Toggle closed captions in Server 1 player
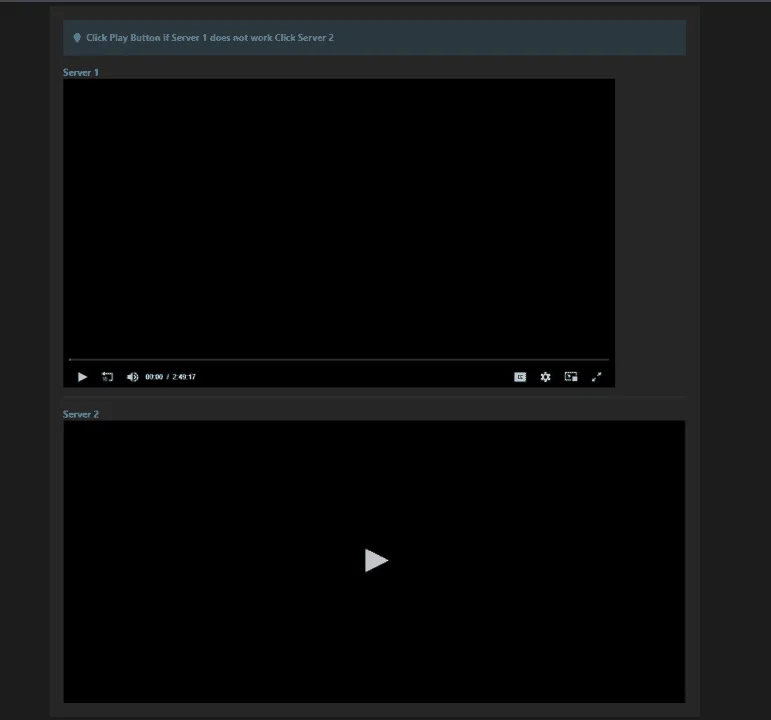The height and width of the screenshot is (720, 771). coord(520,377)
